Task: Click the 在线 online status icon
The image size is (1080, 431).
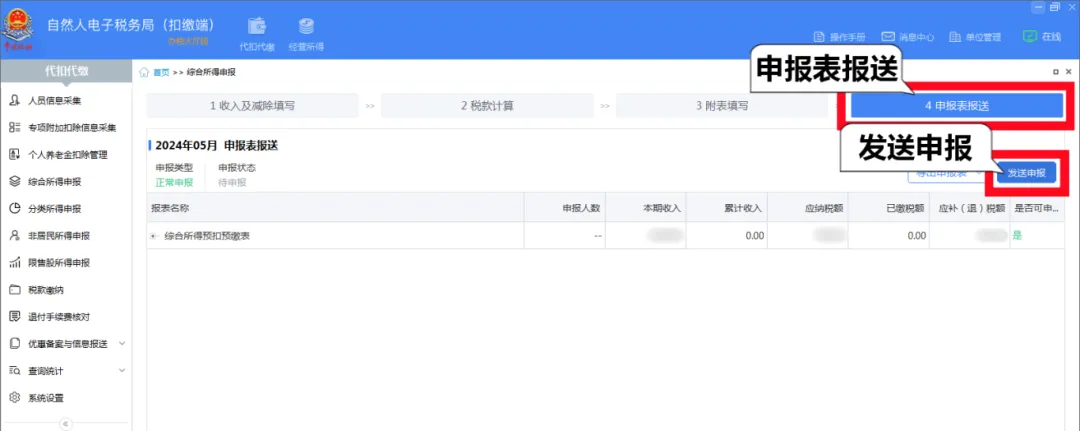Action: [x=1030, y=36]
